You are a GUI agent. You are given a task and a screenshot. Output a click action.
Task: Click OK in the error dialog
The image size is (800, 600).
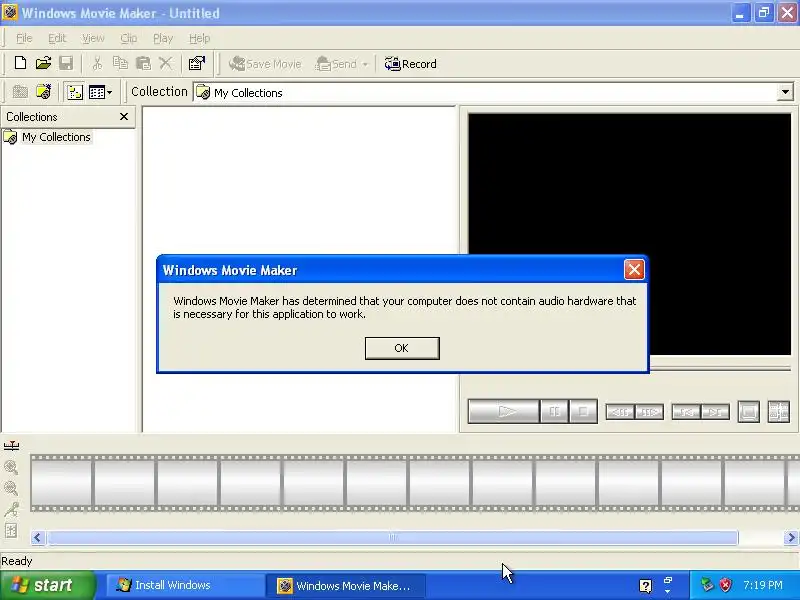coord(402,348)
